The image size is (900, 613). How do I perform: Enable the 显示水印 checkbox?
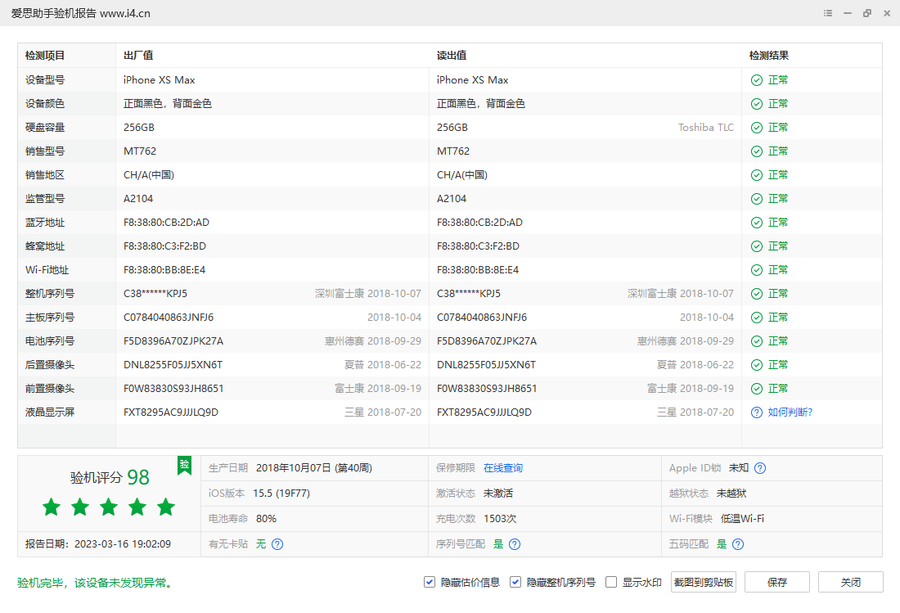pyautogui.click(x=611, y=582)
